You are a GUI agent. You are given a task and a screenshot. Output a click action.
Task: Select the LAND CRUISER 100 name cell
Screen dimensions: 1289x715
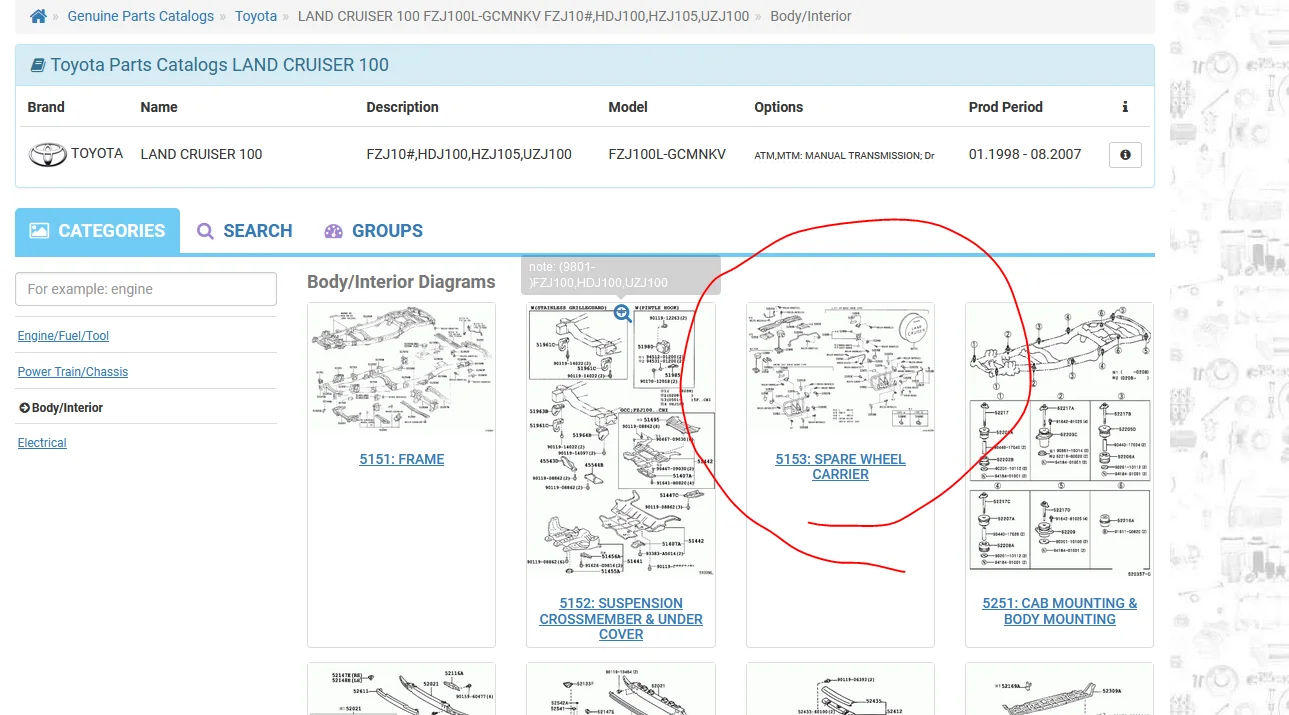[201, 155]
